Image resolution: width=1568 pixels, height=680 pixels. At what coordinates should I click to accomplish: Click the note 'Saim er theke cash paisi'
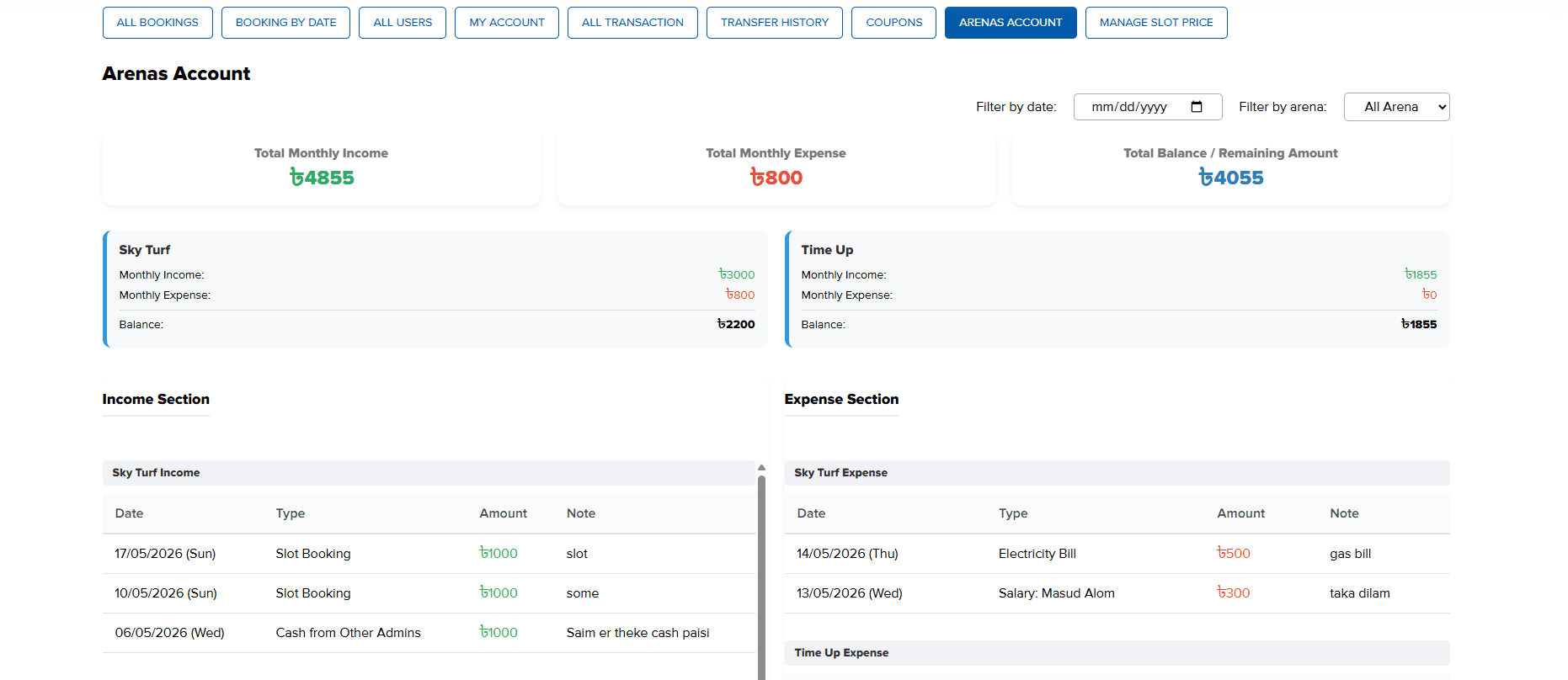(637, 633)
